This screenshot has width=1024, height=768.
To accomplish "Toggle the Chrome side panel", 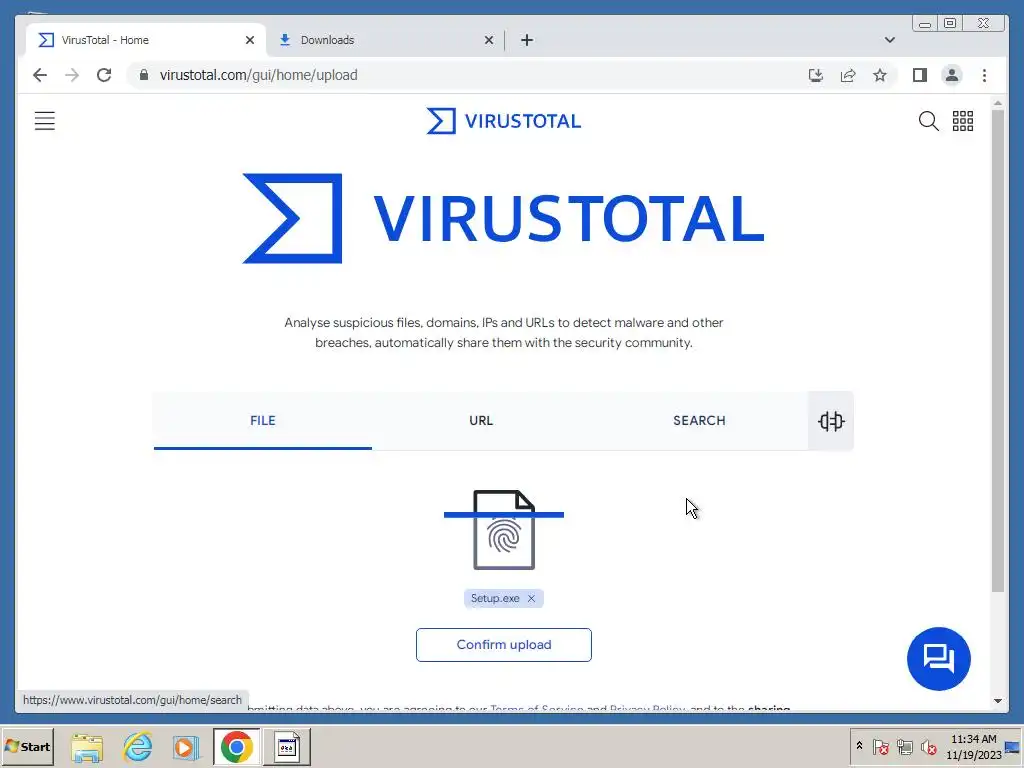I will pyautogui.click(x=920, y=75).
